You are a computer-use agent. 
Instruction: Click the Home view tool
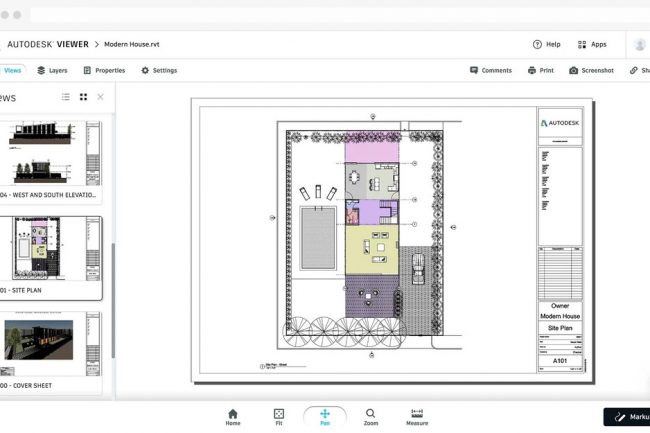pyautogui.click(x=233, y=416)
